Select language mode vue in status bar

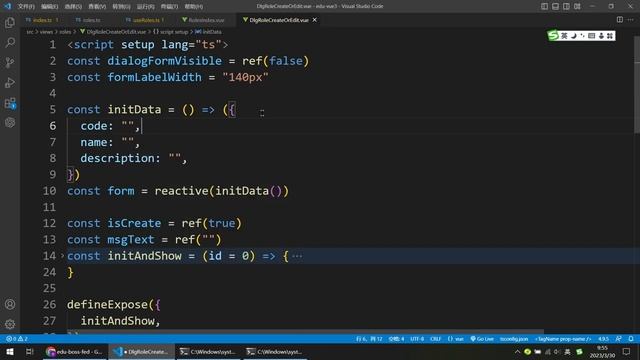(x=456, y=339)
